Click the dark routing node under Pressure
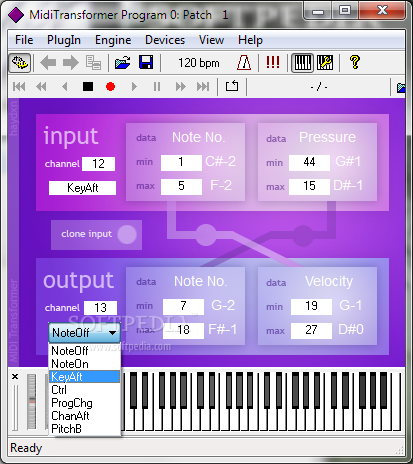This screenshot has height=464, width=413. click(x=302, y=235)
